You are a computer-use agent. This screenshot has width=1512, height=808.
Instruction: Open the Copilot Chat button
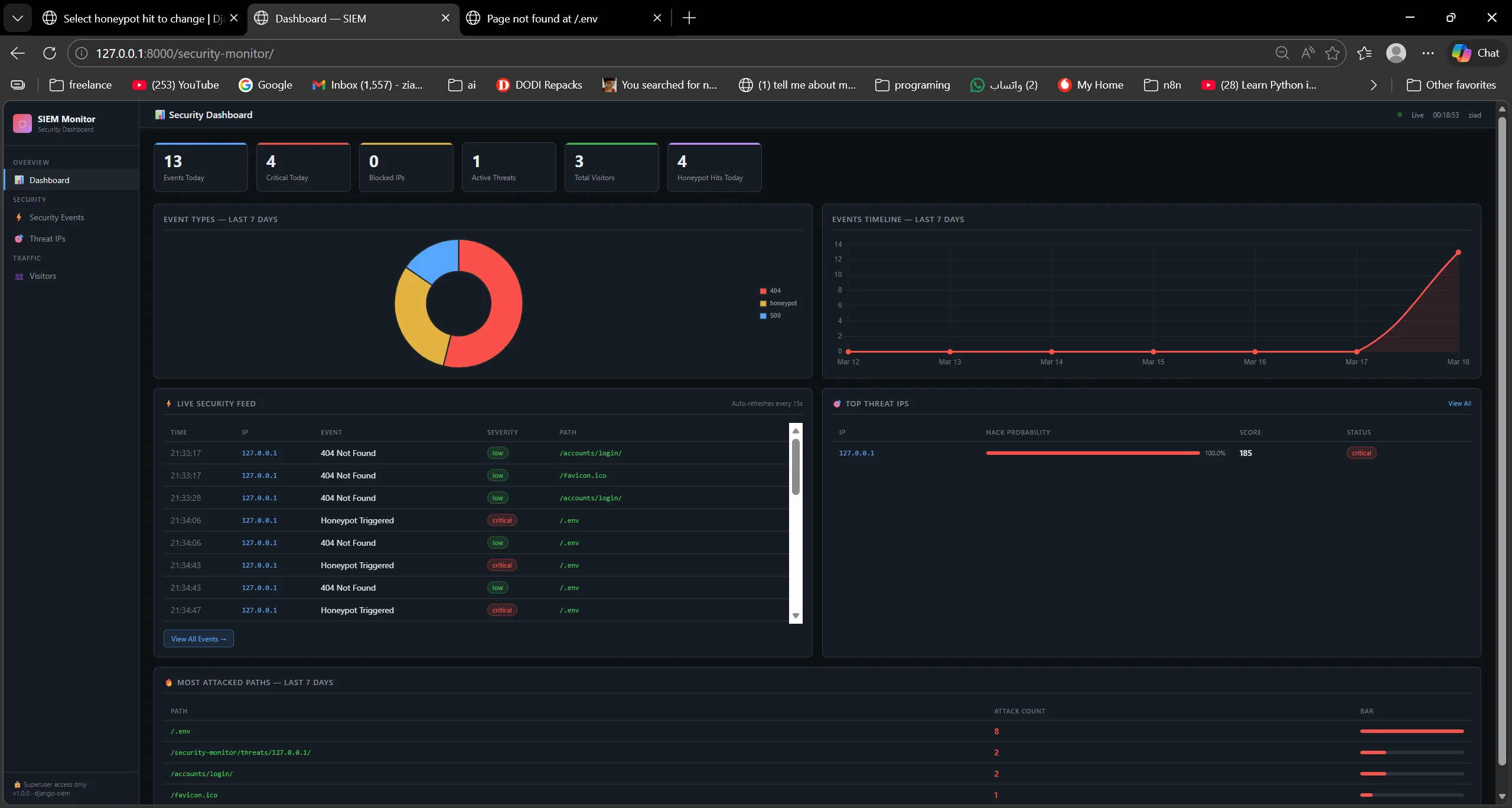tap(1477, 53)
